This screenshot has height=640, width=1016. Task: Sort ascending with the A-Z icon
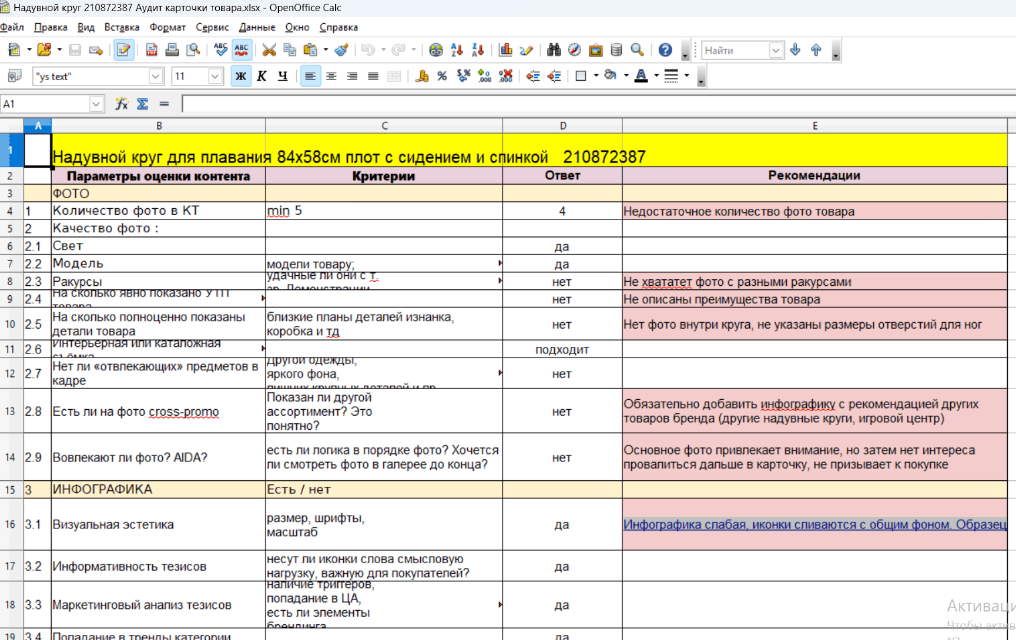[457, 50]
